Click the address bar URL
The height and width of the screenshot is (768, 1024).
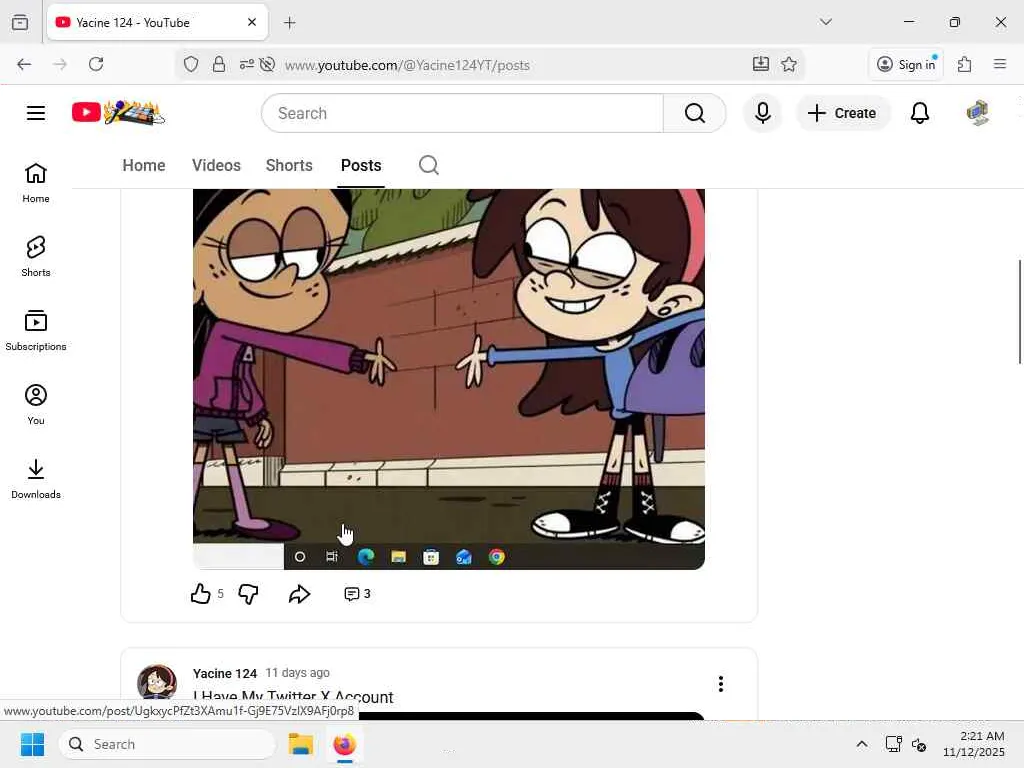(407, 65)
